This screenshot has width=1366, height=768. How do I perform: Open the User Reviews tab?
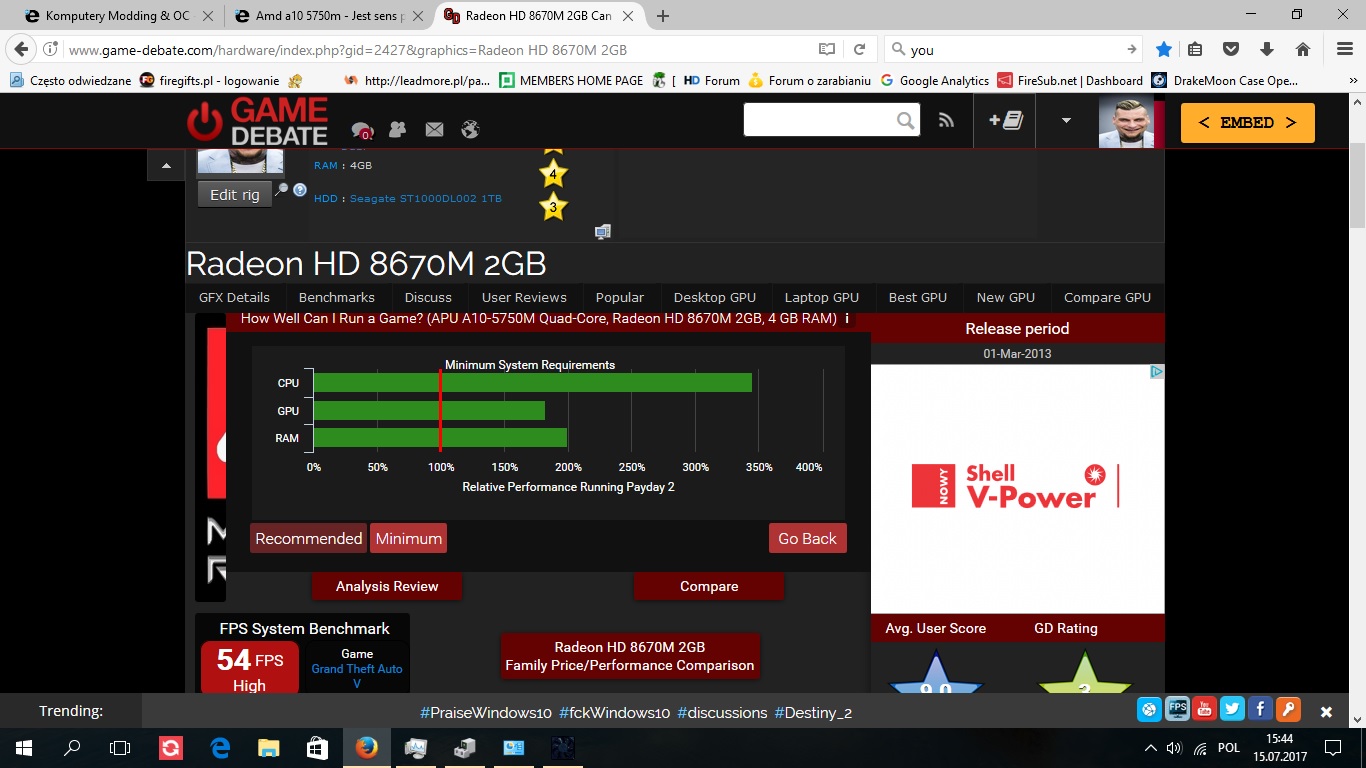point(524,297)
